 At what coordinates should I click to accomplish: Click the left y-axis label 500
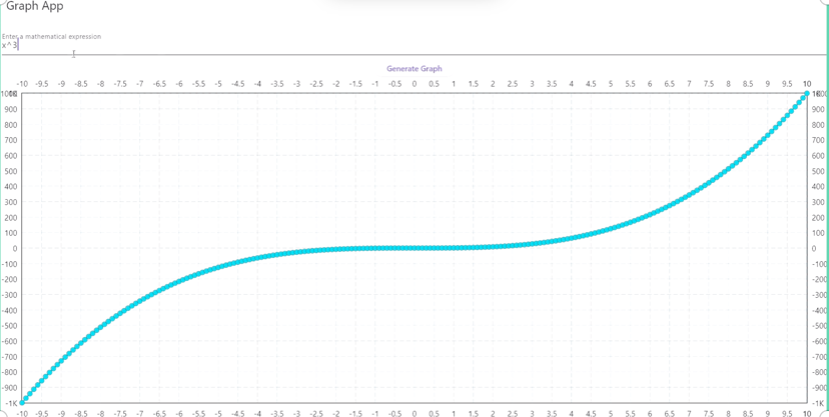coord(11,171)
